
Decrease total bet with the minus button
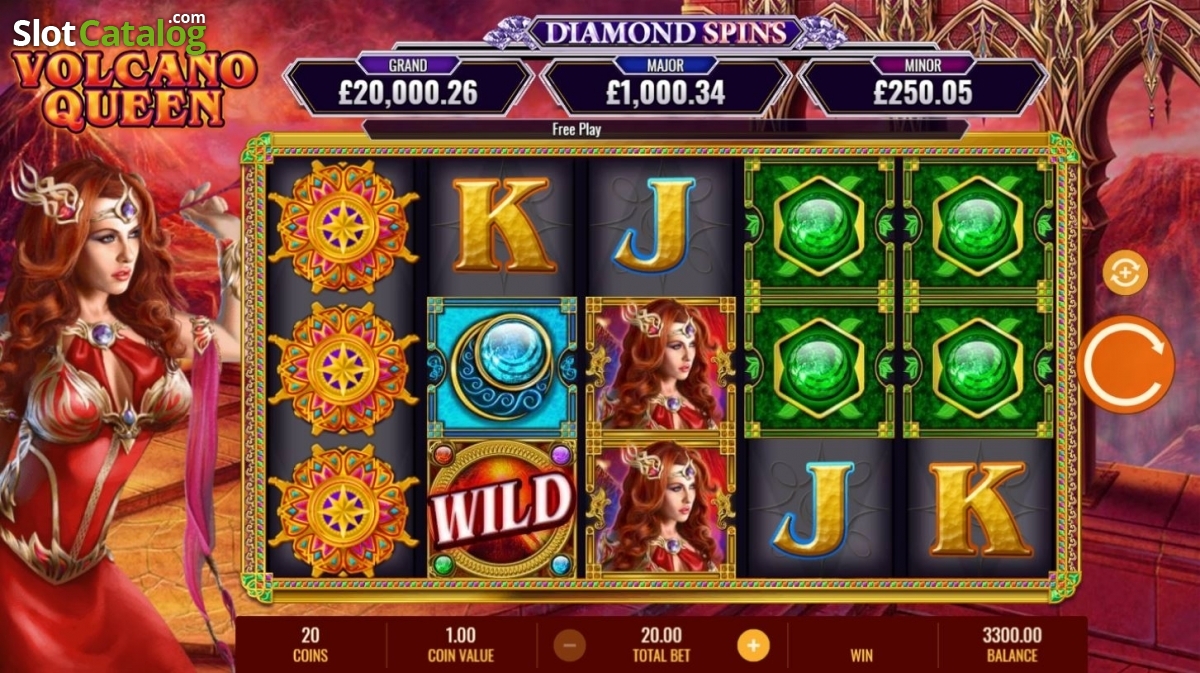(x=570, y=645)
